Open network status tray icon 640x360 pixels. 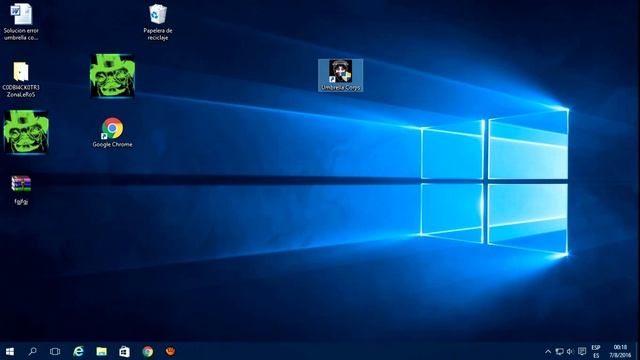560,351
